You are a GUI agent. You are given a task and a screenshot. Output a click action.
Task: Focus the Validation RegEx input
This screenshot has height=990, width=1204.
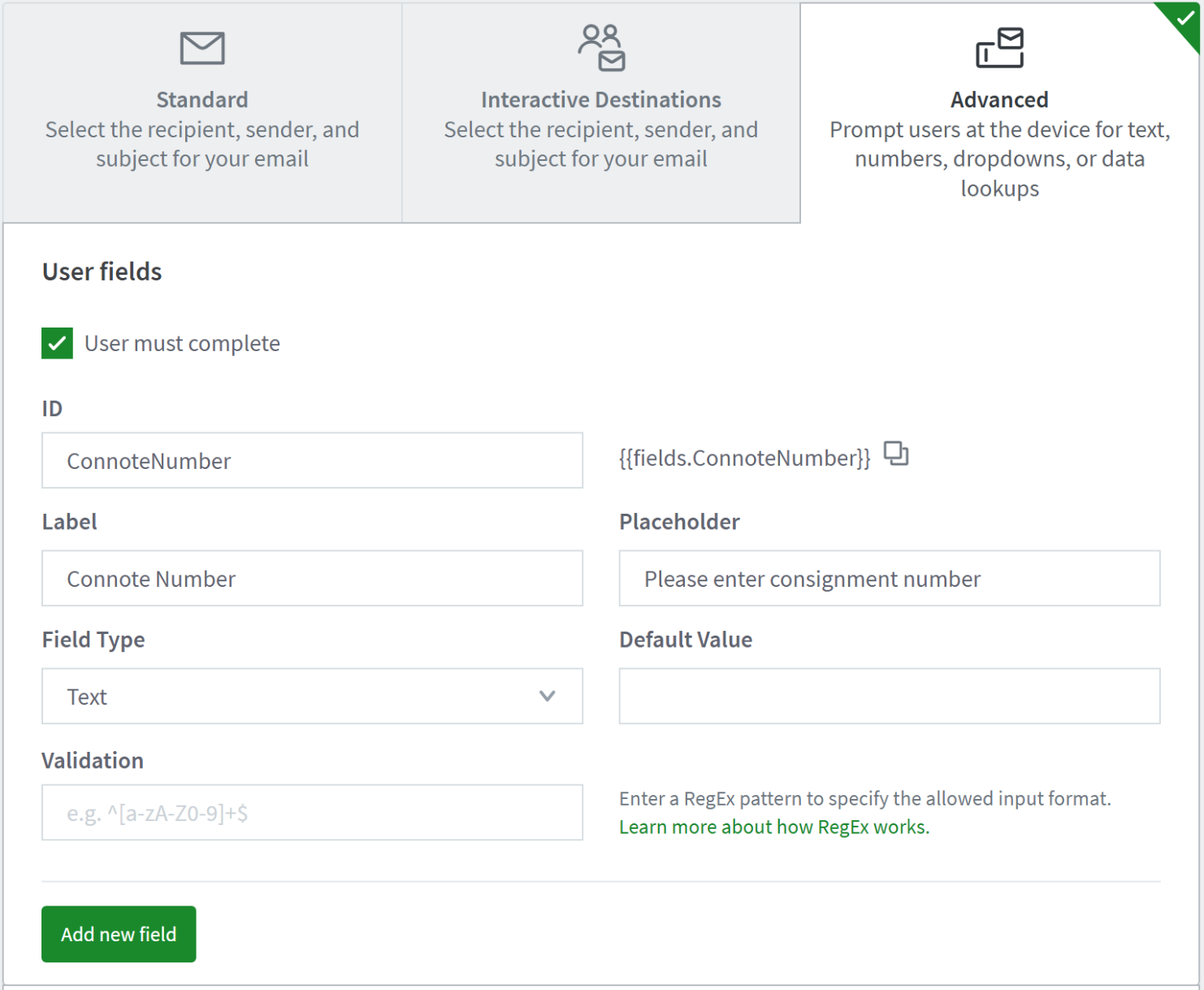click(312, 812)
